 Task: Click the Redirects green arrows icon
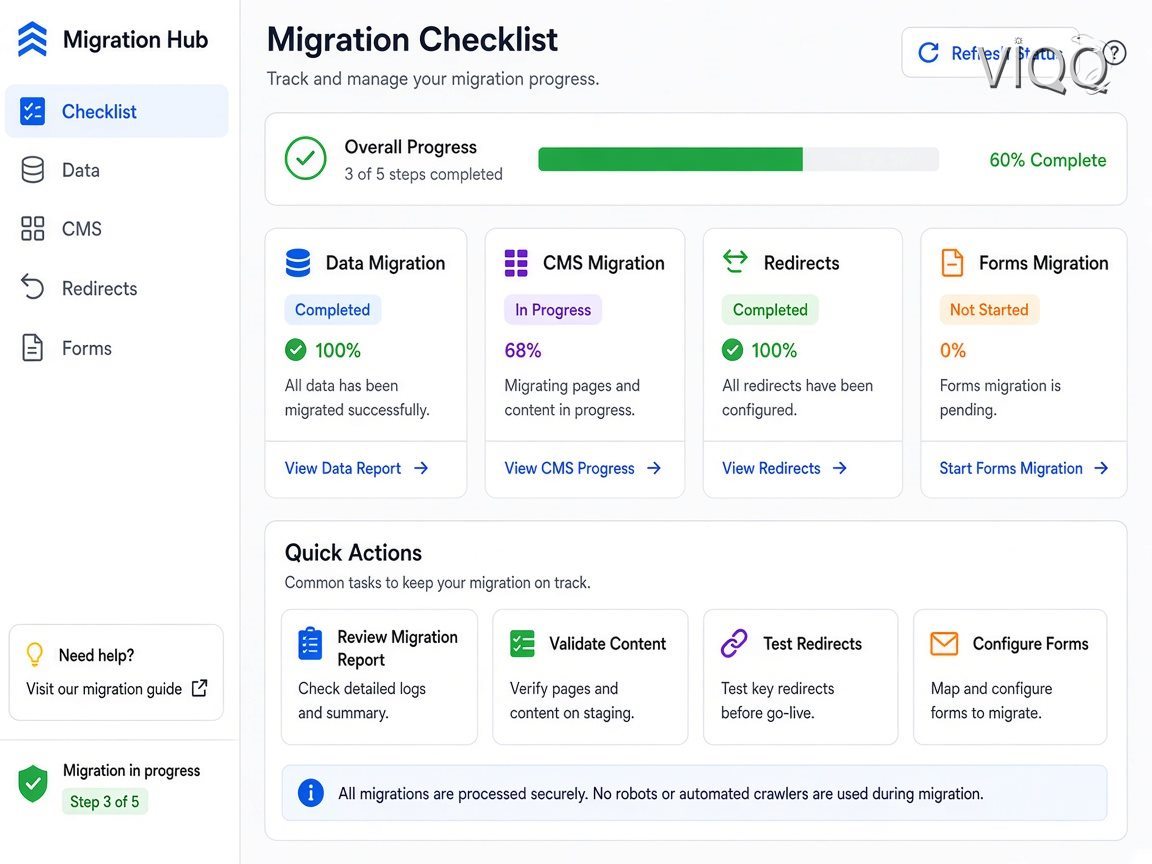pos(735,262)
